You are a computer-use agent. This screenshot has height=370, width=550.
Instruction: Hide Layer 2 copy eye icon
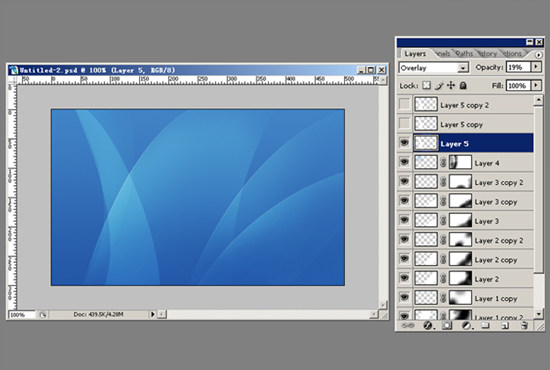404,259
